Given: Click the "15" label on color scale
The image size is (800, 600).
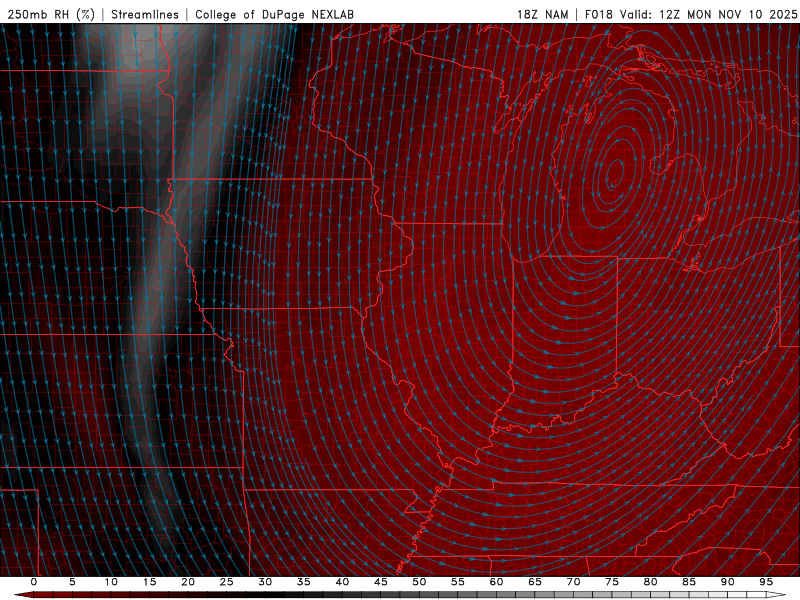Looking at the screenshot, I should tap(149, 582).
